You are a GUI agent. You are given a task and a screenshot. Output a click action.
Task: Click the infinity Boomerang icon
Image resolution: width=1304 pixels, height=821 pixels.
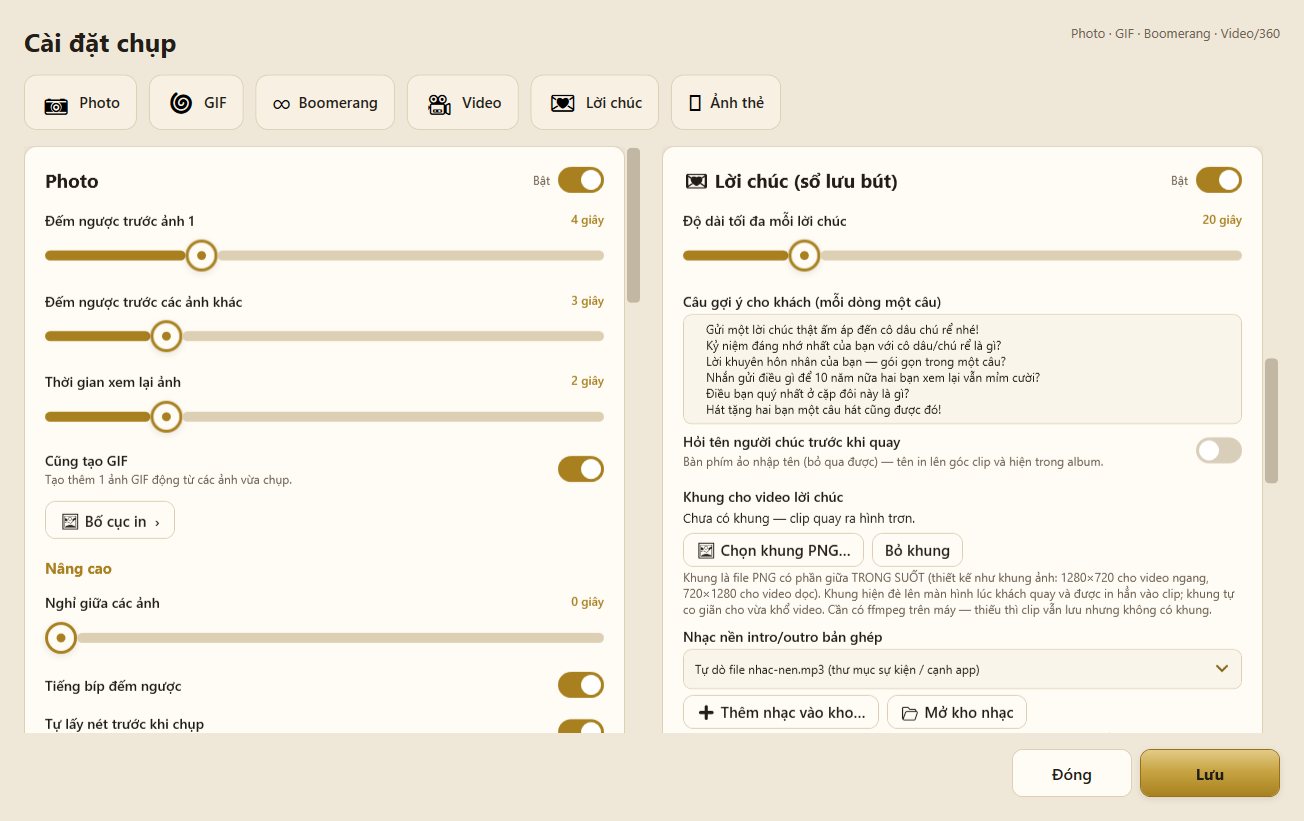tap(282, 104)
